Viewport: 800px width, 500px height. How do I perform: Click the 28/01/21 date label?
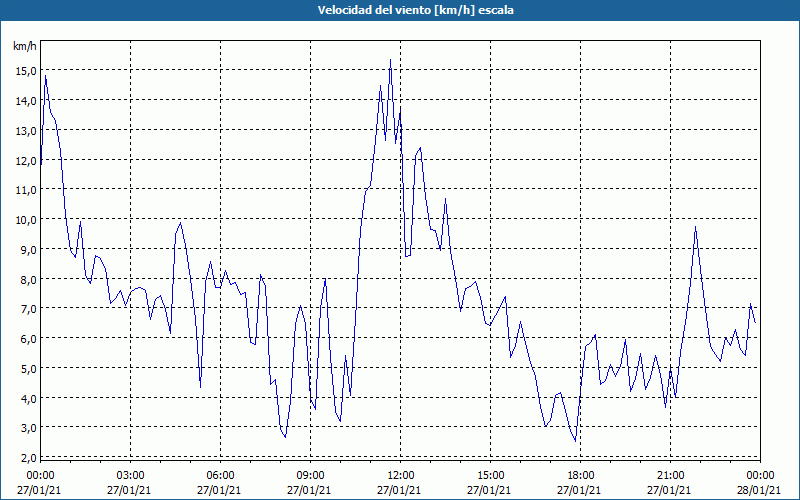[760, 490]
